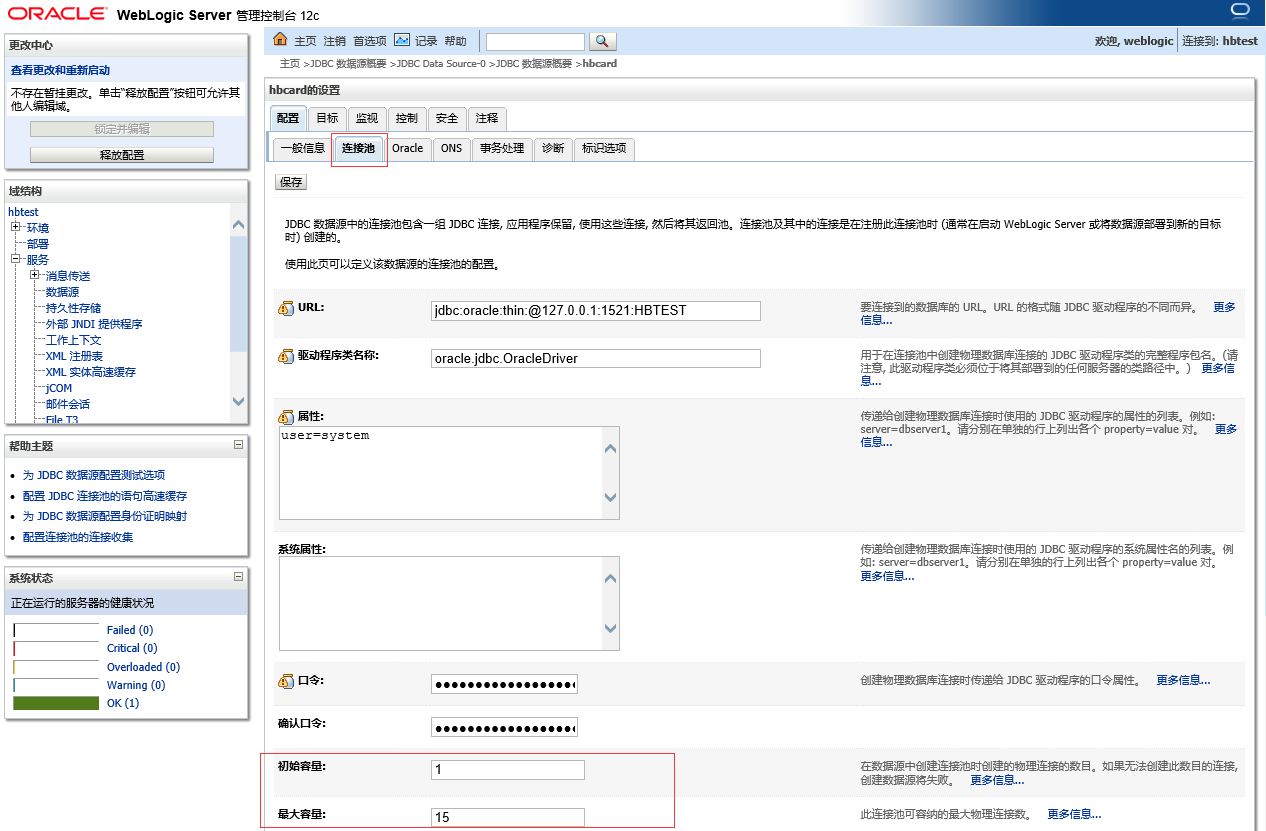Open the 配置 tab
The image size is (1266, 831).
(x=288, y=119)
